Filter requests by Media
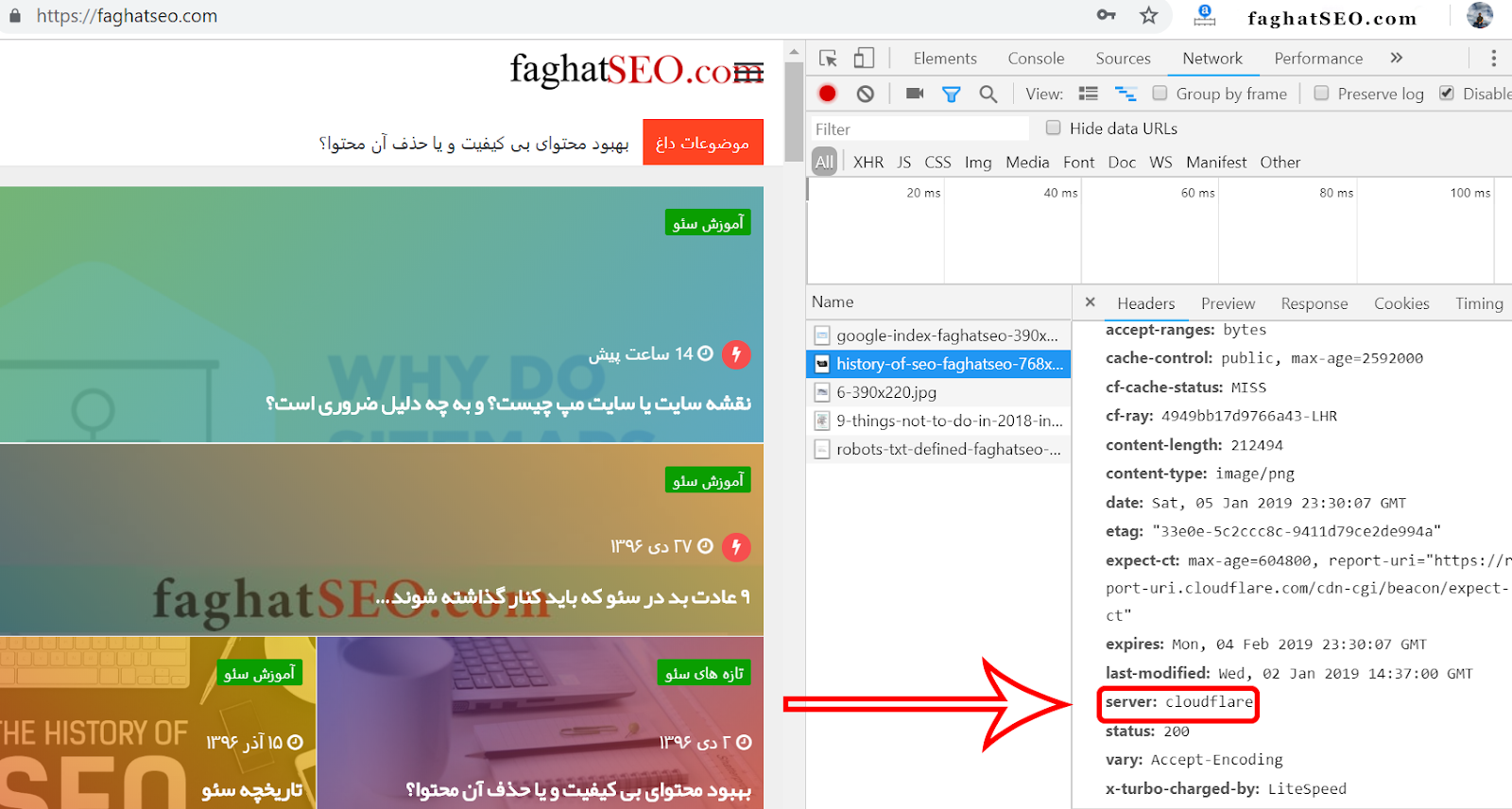This screenshot has height=809, width=1512. (1027, 163)
